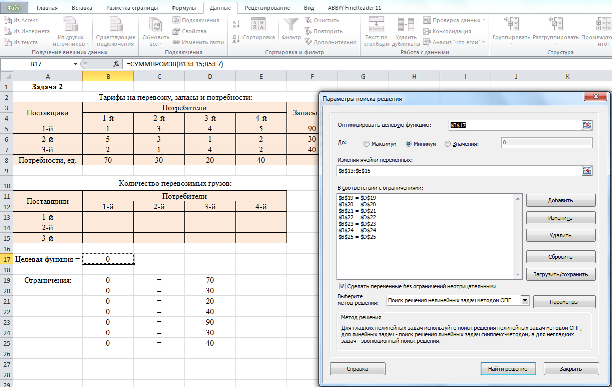612x387 pixels.
Task: Click range picker icon for objective field
Action: click(587, 125)
